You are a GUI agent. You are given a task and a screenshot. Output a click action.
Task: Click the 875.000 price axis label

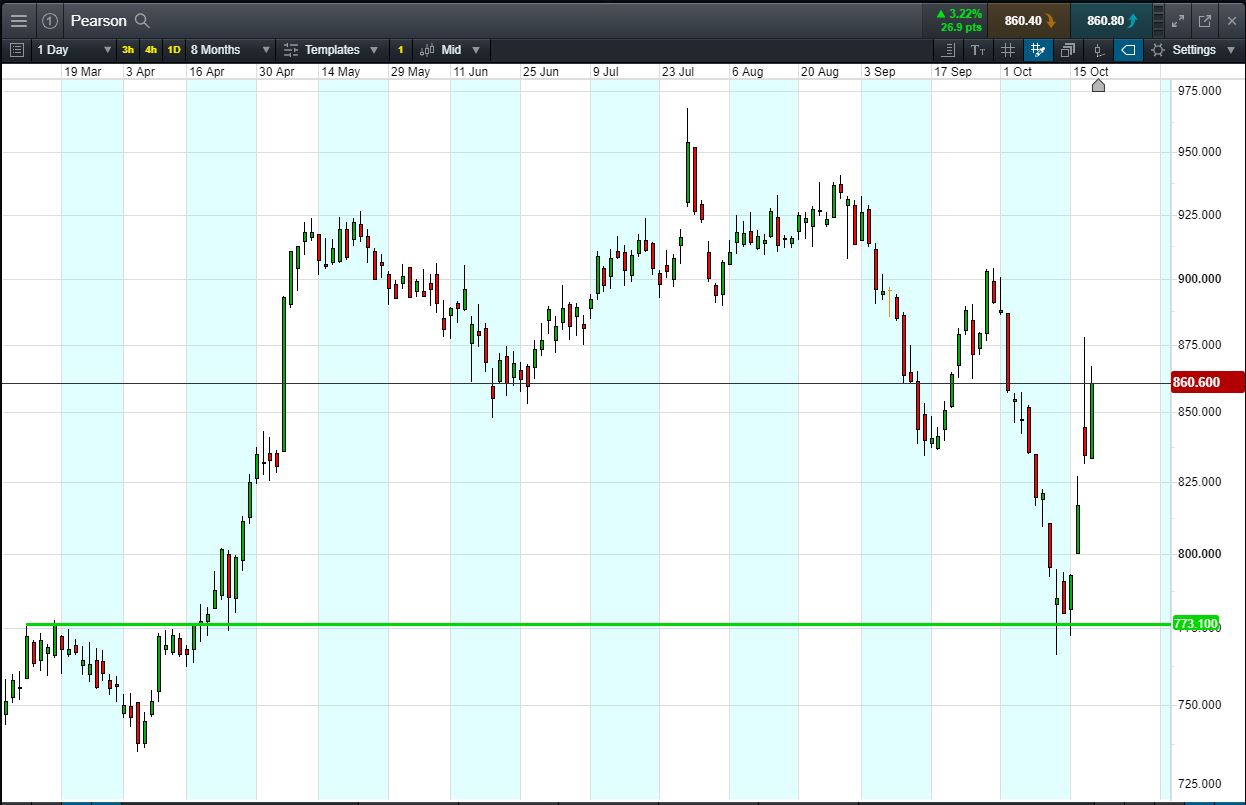(1198, 345)
